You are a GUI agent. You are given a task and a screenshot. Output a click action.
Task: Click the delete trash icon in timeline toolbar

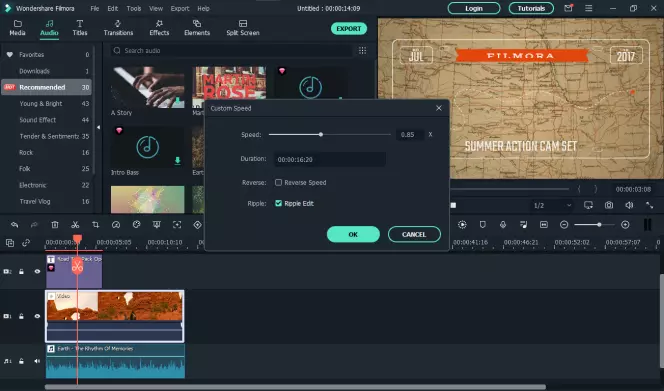[55, 225]
